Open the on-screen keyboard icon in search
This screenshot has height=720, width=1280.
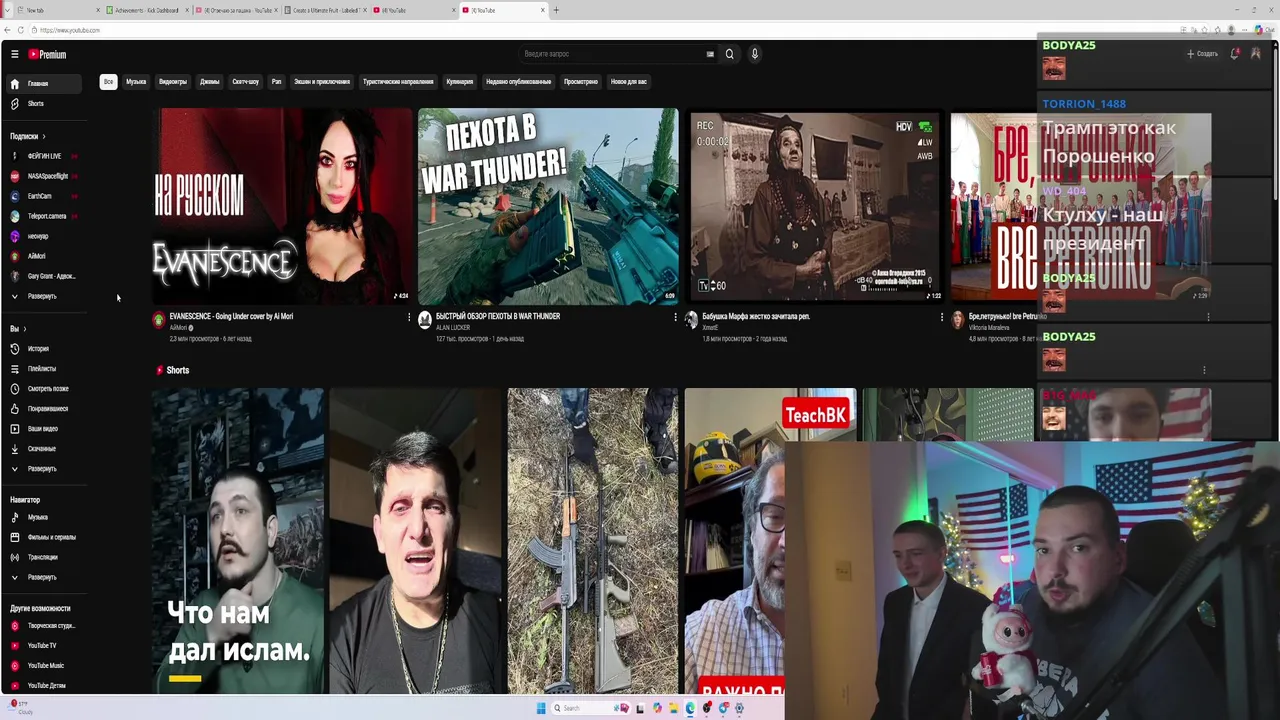(x=710, y=54)
